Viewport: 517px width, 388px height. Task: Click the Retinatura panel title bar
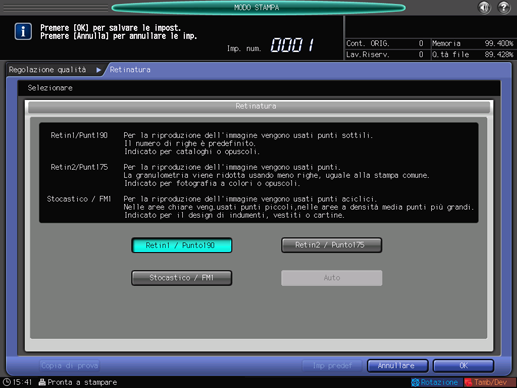(259, 106)
